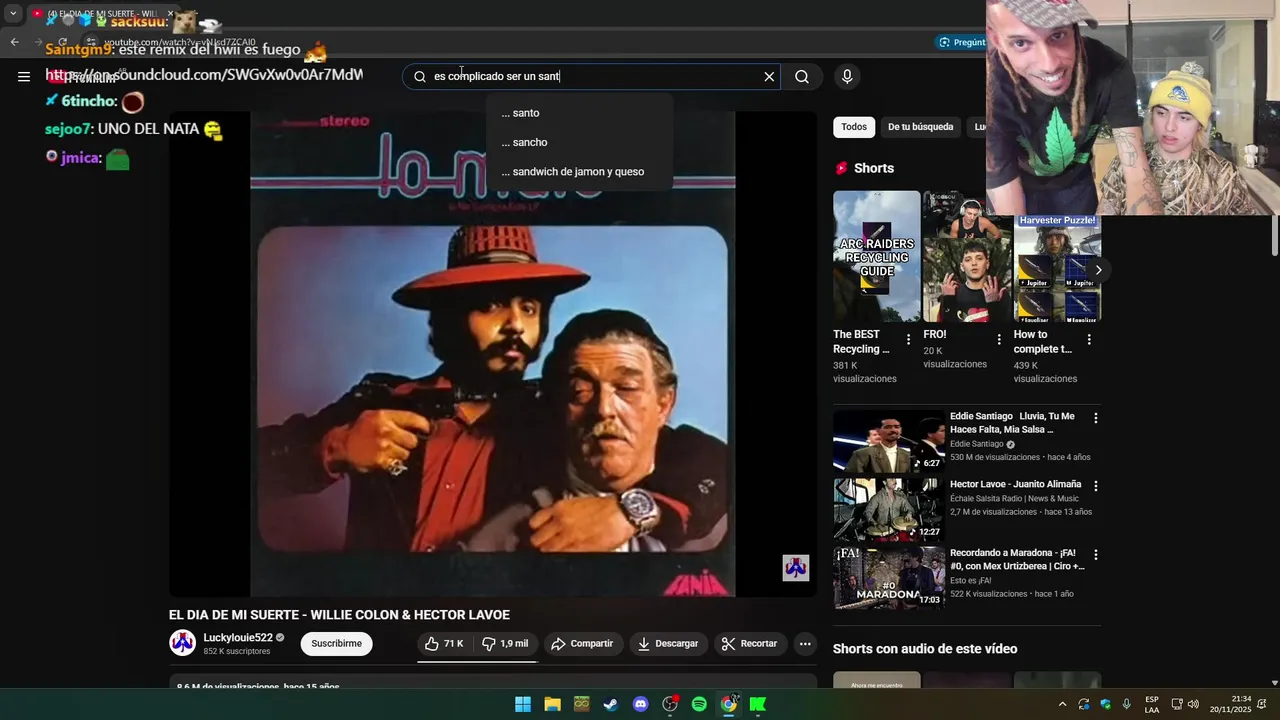1280x720 pixels.
Task: Select the "santo" search suggestion
Action: point(580,113)
